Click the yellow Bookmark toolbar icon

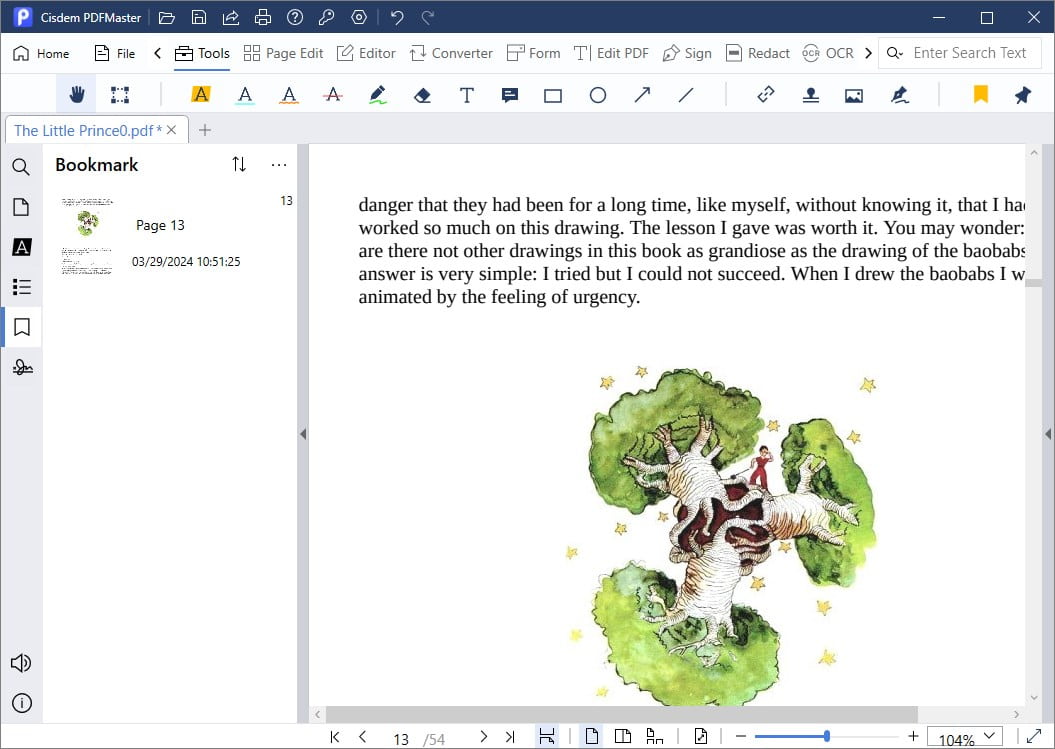click(x=980, y=94)
